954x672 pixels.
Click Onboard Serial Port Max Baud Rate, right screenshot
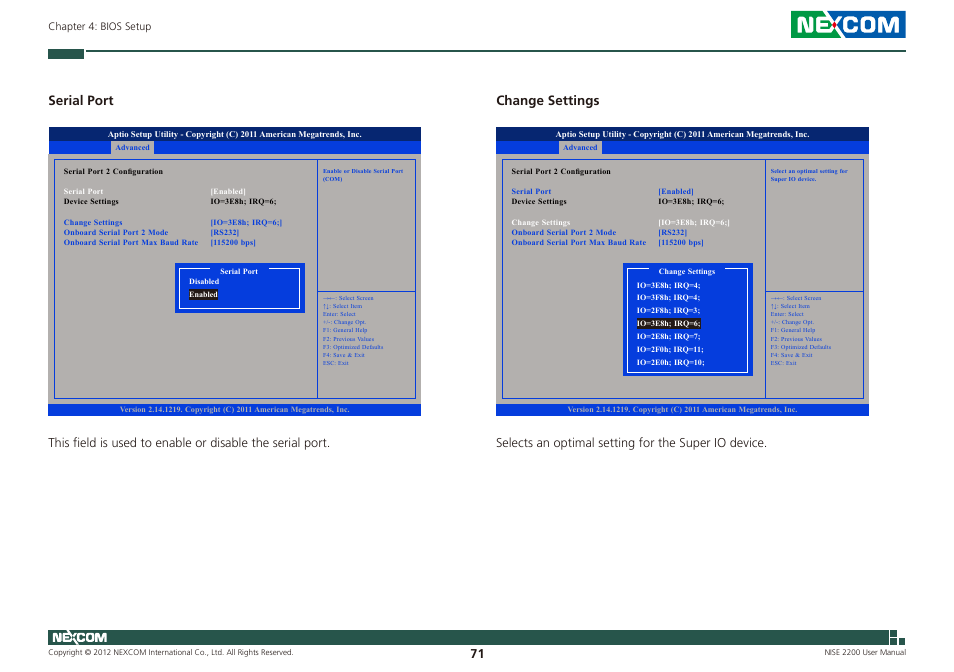tap(579, 242)
